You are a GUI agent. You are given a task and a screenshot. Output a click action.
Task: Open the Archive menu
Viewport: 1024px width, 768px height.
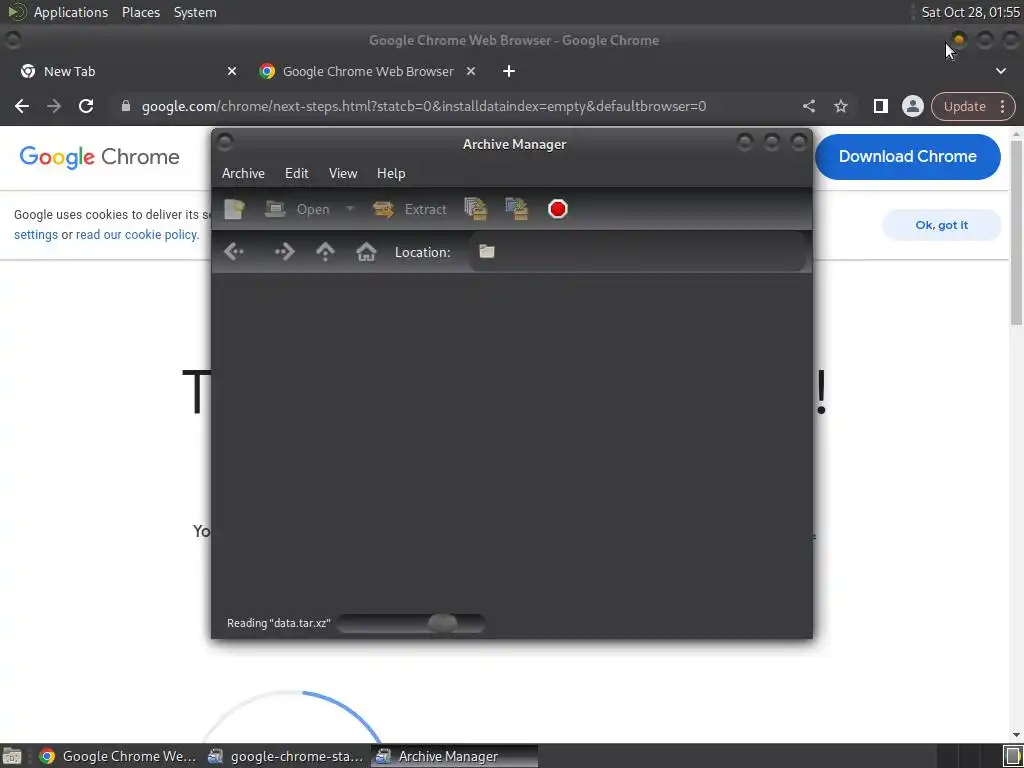(x=243, y=173)
